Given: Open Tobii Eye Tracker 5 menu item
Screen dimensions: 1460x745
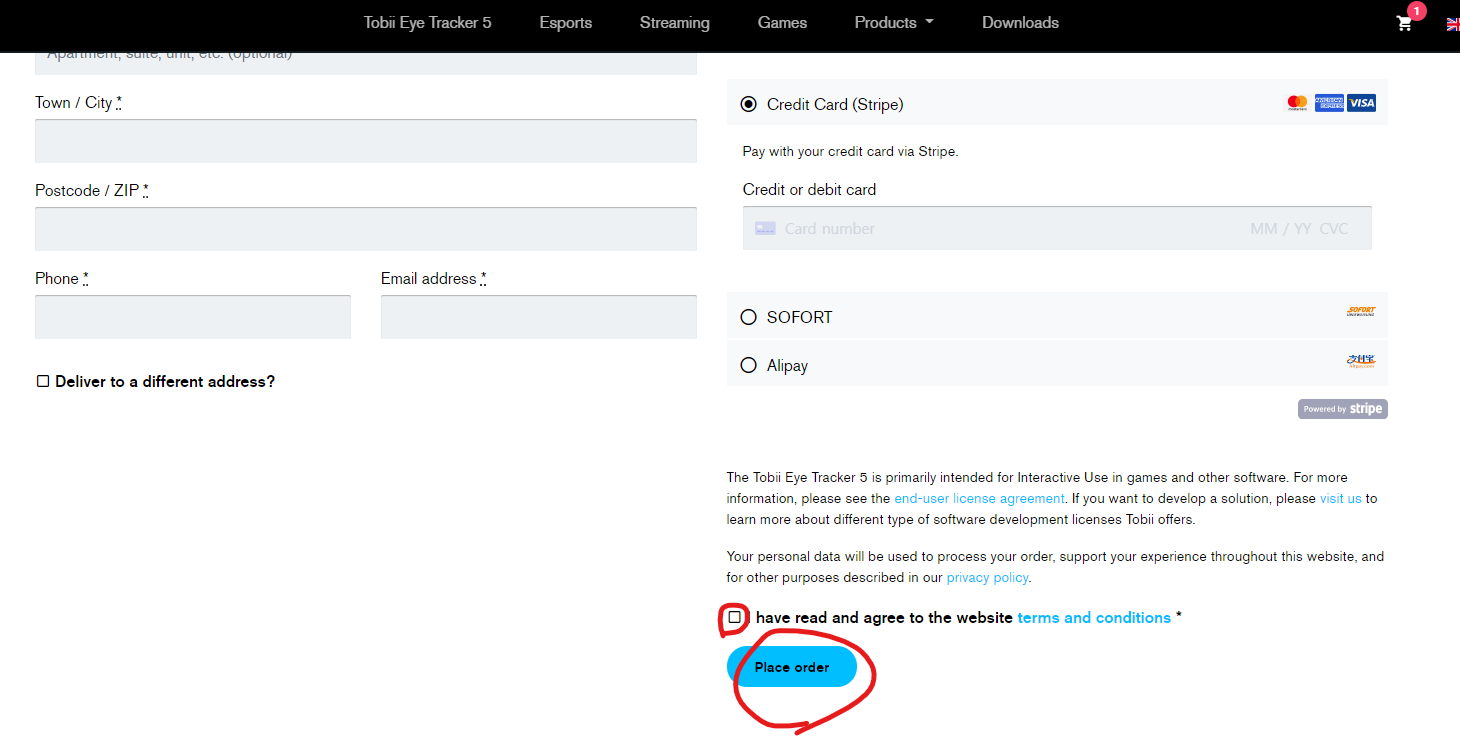Looking at the screenshot, I should (427, 23).
